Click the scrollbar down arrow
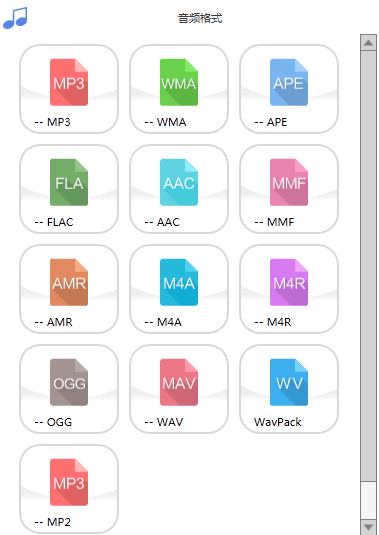 368,526
